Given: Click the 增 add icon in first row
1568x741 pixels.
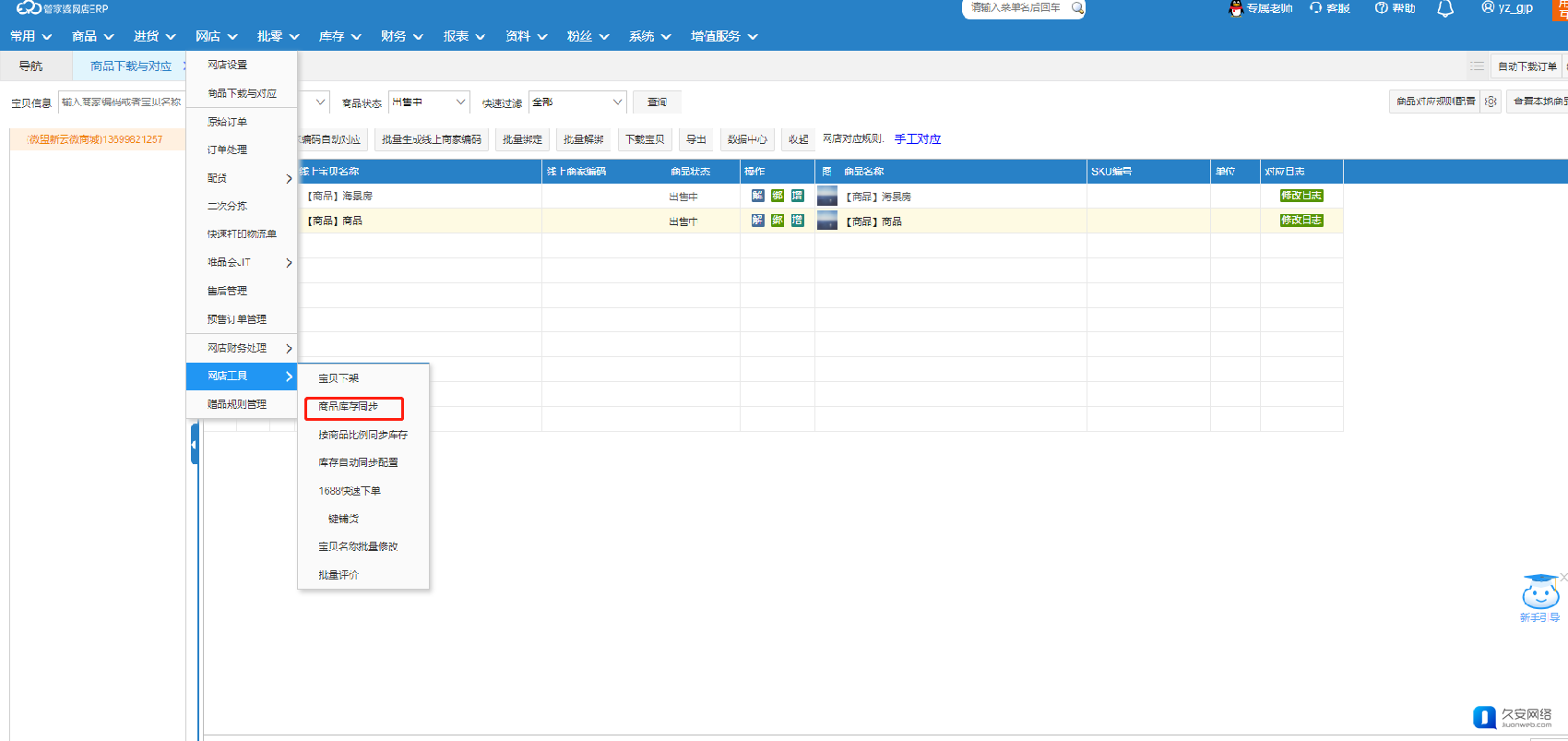Looking at the screenshot, I should click(x=798, y=196).
